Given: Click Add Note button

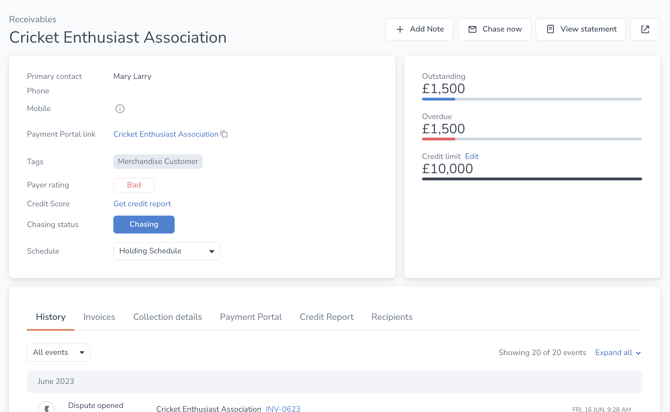Looking at the screenshot, I should coord(419,30).
